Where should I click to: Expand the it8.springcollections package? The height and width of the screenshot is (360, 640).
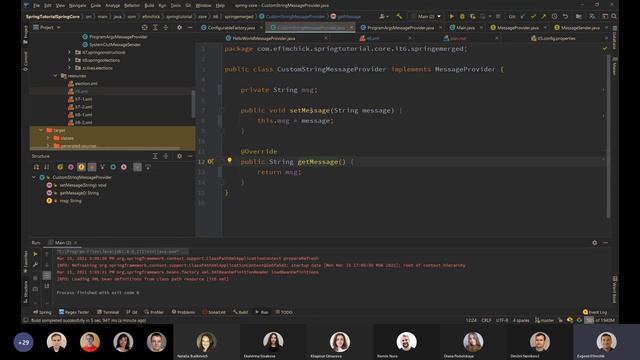click(69, 60)
